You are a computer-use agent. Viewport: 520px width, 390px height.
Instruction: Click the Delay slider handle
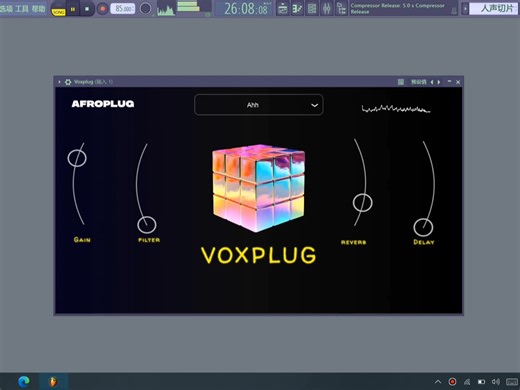423,227
